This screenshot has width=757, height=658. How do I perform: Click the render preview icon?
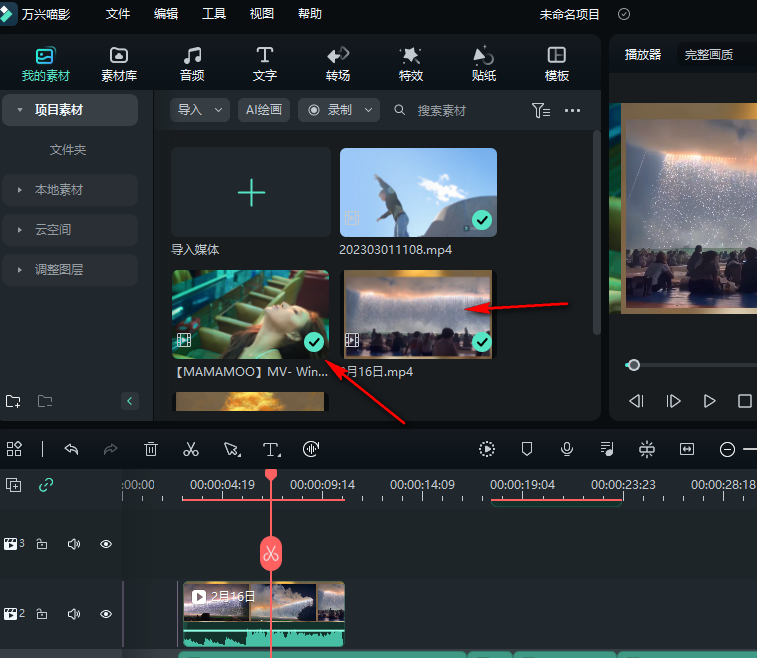click(x=487, y=449)
